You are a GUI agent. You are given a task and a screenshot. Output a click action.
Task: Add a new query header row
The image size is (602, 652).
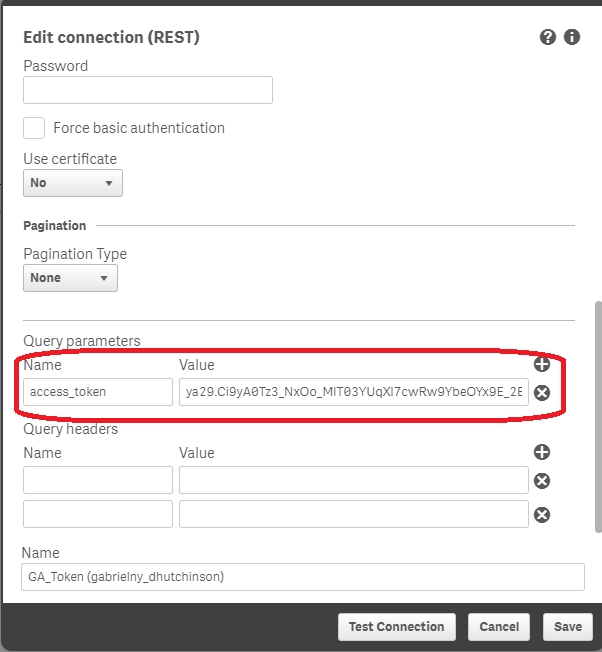point(542,452)
